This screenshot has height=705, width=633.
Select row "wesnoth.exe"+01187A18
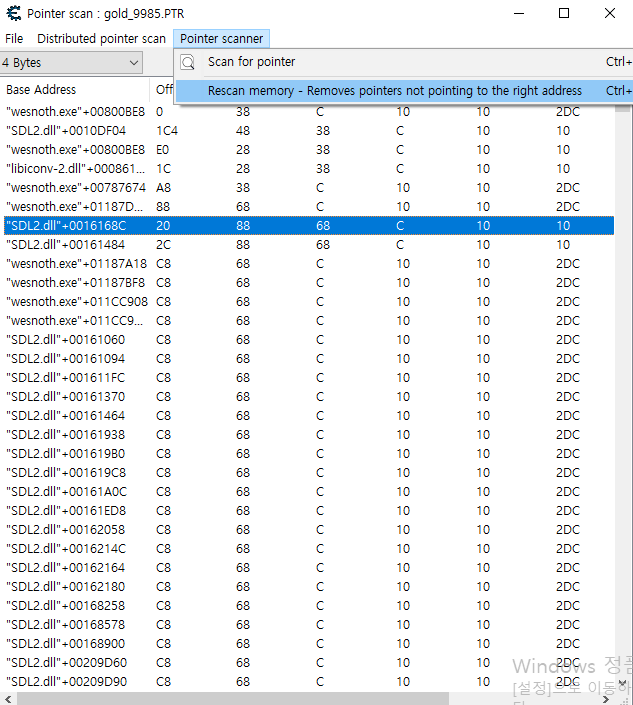309,263
